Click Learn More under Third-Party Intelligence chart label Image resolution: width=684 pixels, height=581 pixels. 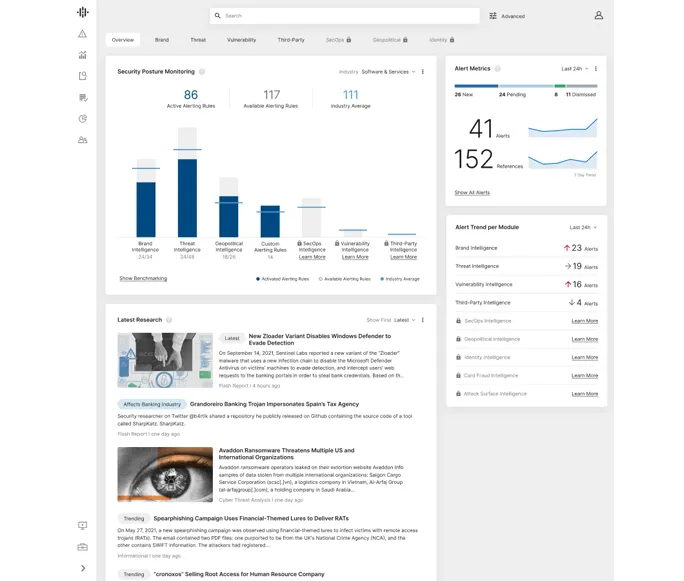[404, 257]
